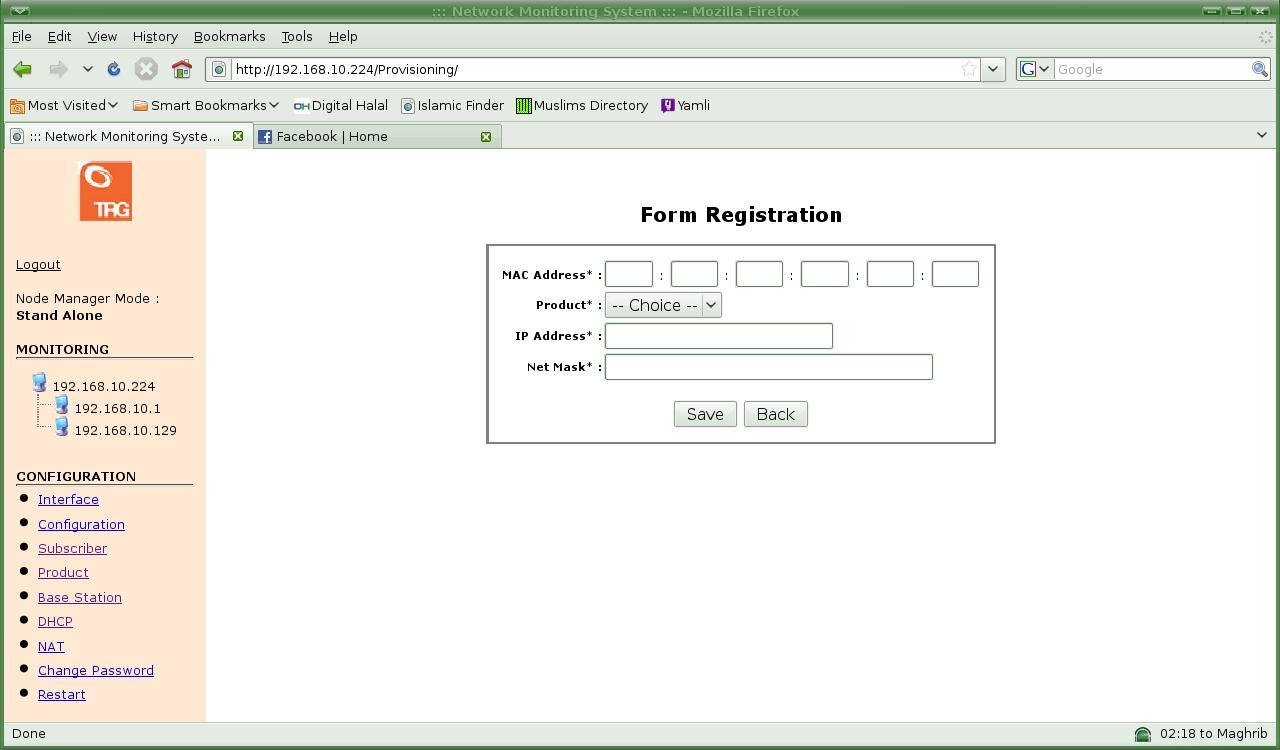Reload the current page
The height and width of the screenshot is (750, 1280).
pos(114,69)
